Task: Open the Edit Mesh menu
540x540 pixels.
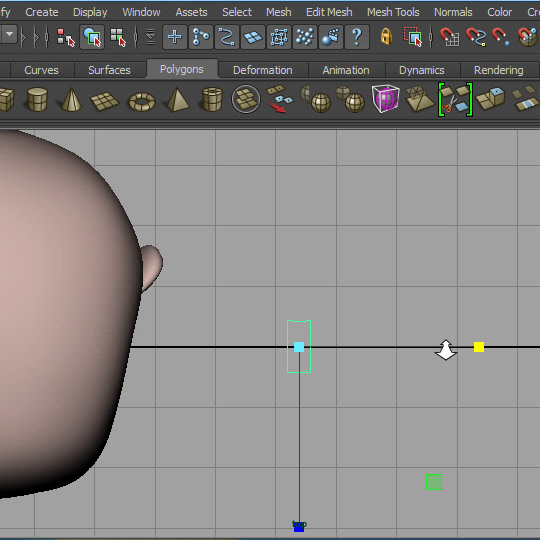Action: [329, 12]
